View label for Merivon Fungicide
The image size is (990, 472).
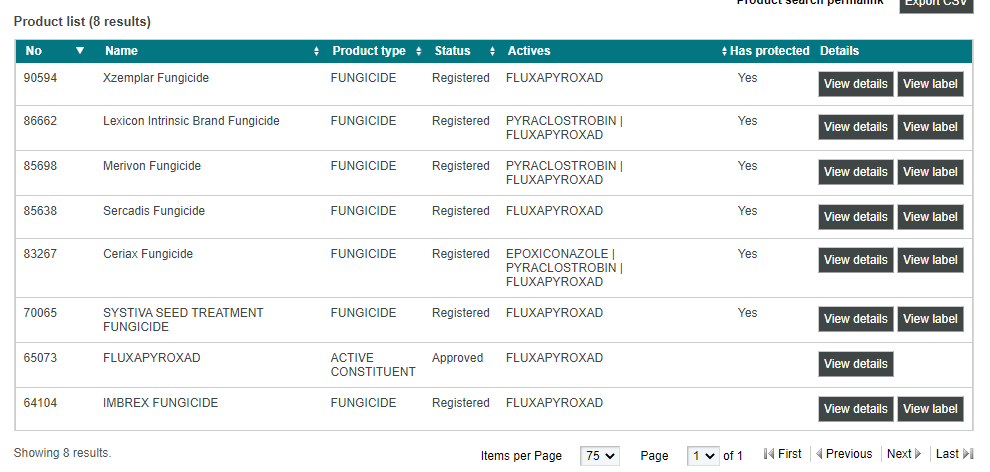(x=930, y=172)
